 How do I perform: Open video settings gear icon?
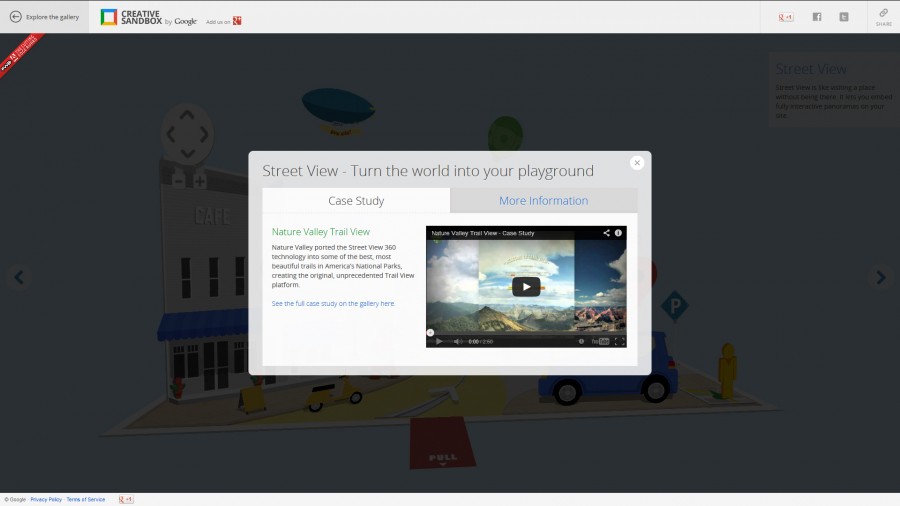click(x=581, y=341)
